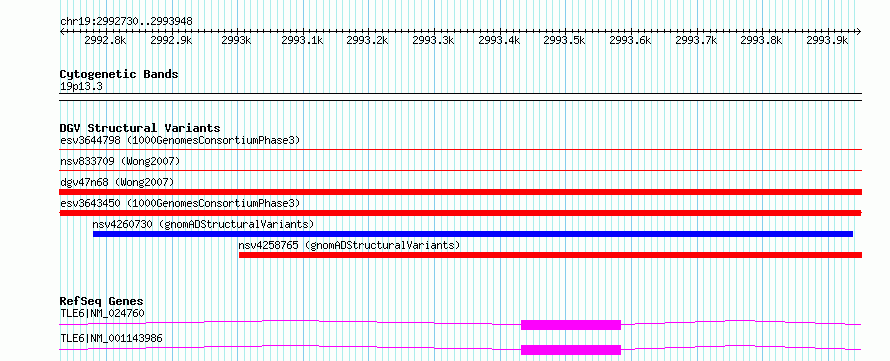Image resolution: width=890 pixels, height=361 pixels.
Task: Click ruler tick label 2993.7k
Action: 696,41
